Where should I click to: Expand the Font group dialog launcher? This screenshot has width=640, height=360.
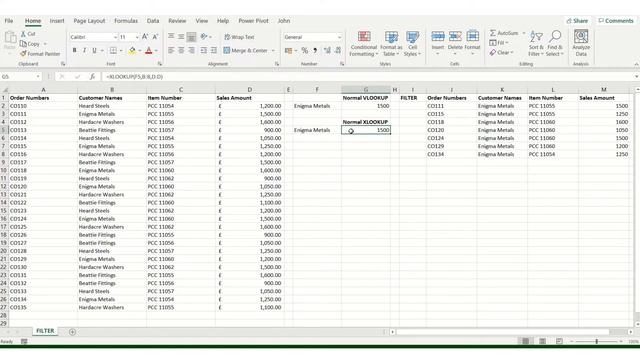(160, 64)
